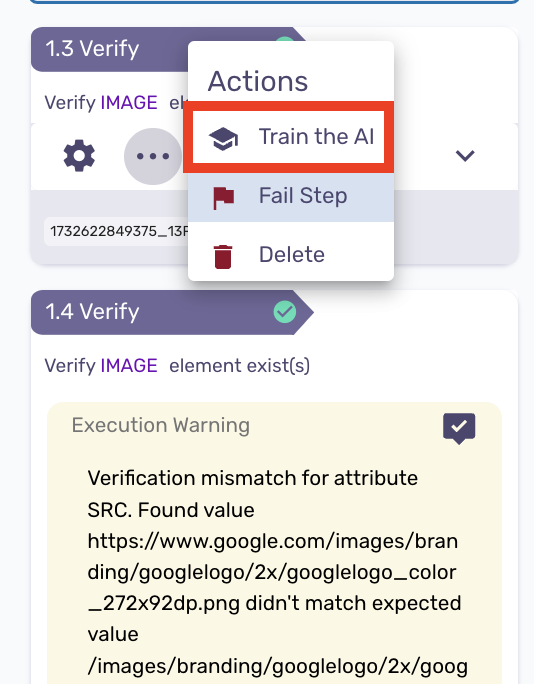Click the Actions menu heading
The height and width of the screenshot is (684, 534).
[x=258, y=81]
